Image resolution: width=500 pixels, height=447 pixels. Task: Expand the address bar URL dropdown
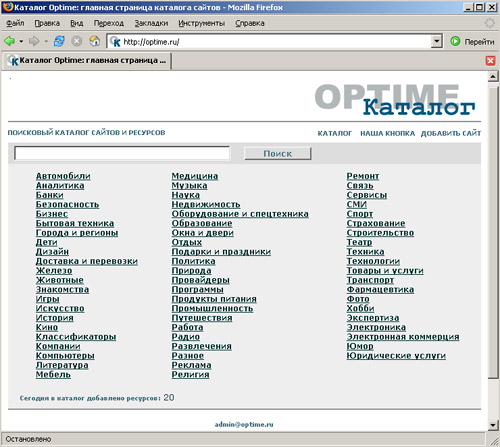[x=437, y=42]
